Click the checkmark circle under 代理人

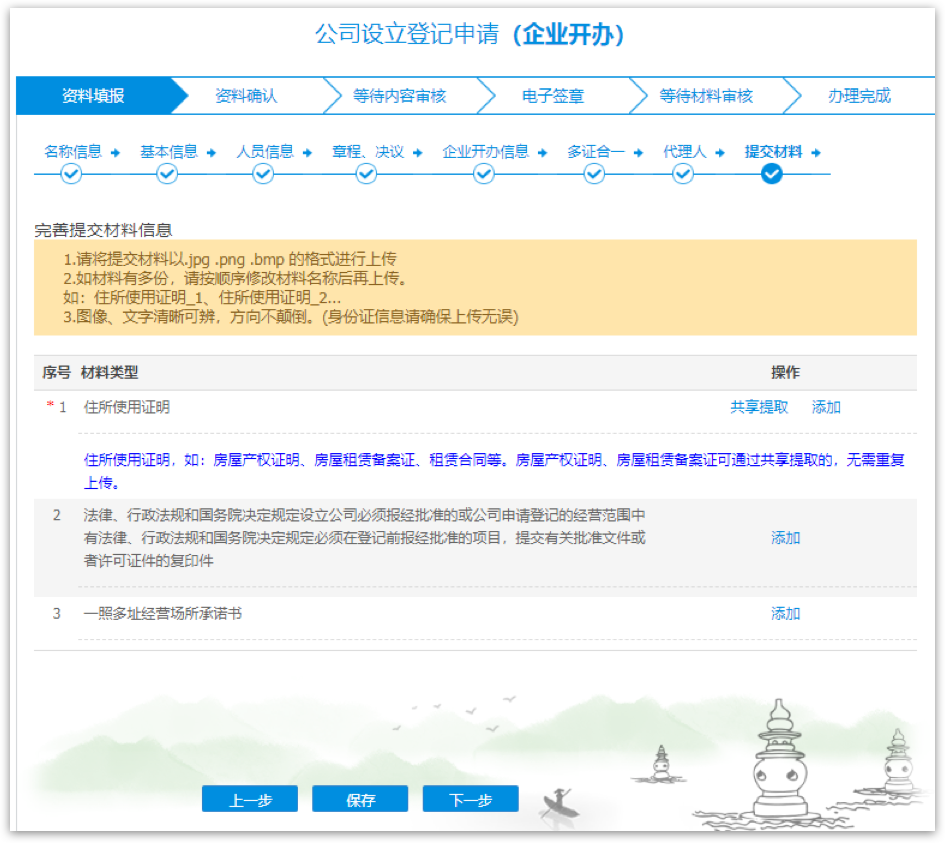pos(683,174)
